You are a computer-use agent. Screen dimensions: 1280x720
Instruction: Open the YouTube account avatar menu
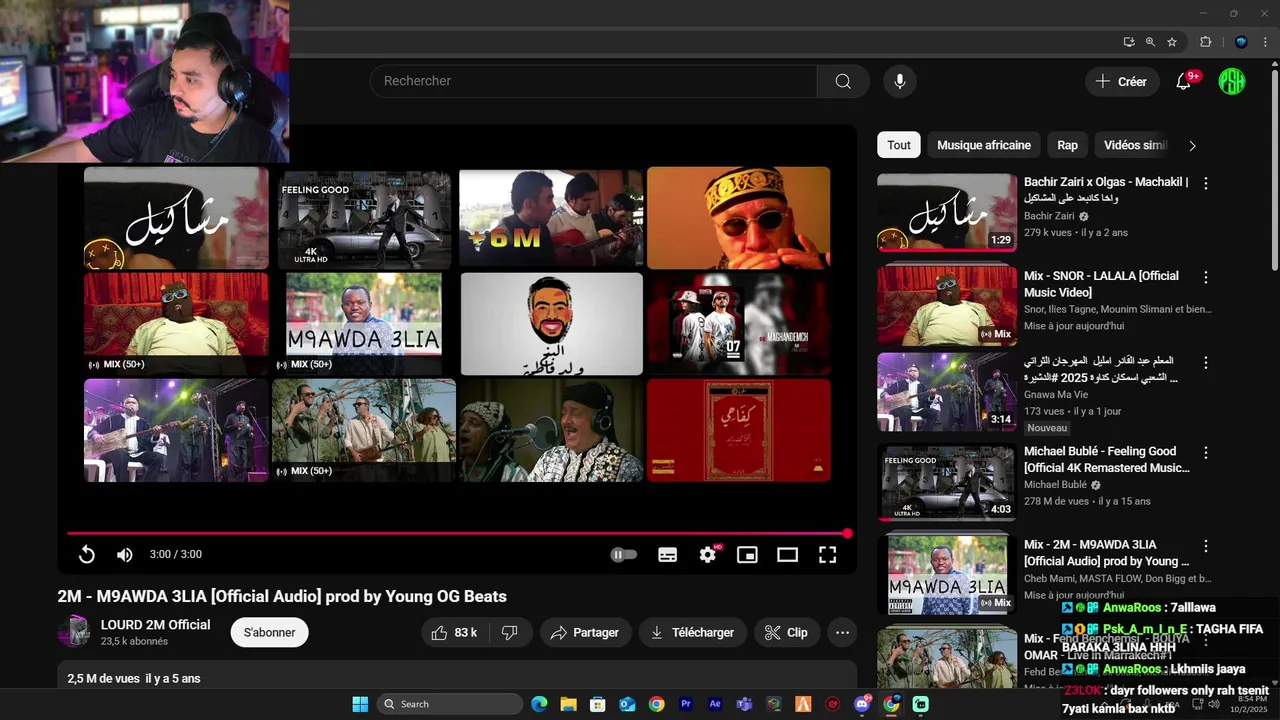(1232, 82)
